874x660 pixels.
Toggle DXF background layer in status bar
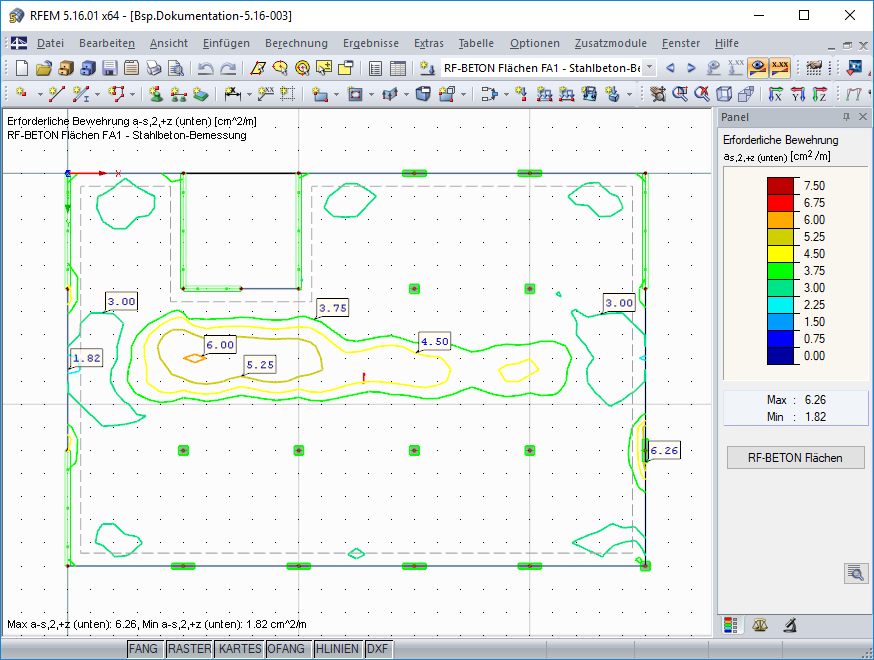pyautogui.click(x=377, y=649)
